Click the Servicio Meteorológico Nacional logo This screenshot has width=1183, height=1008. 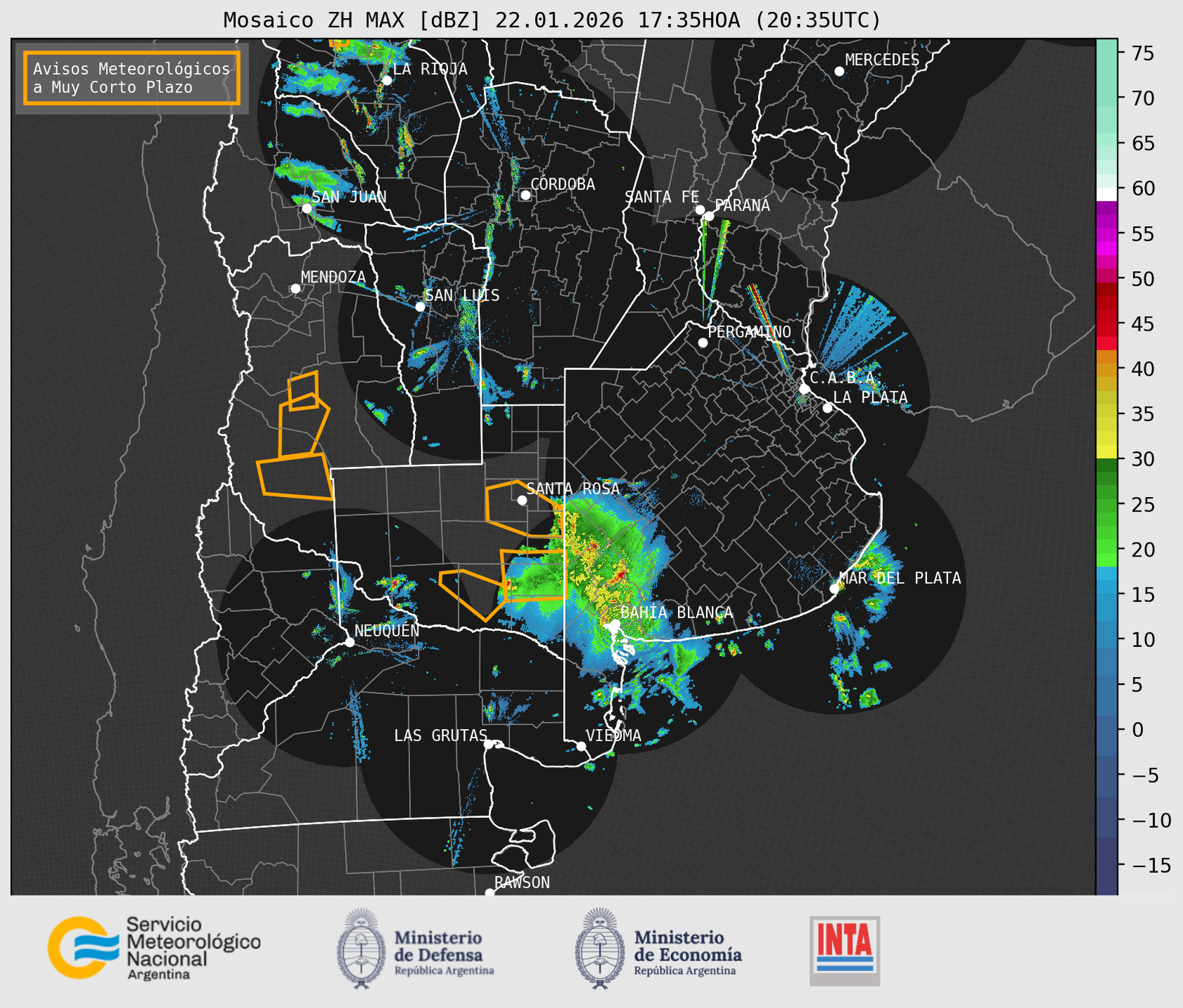(x=154, y=948)
